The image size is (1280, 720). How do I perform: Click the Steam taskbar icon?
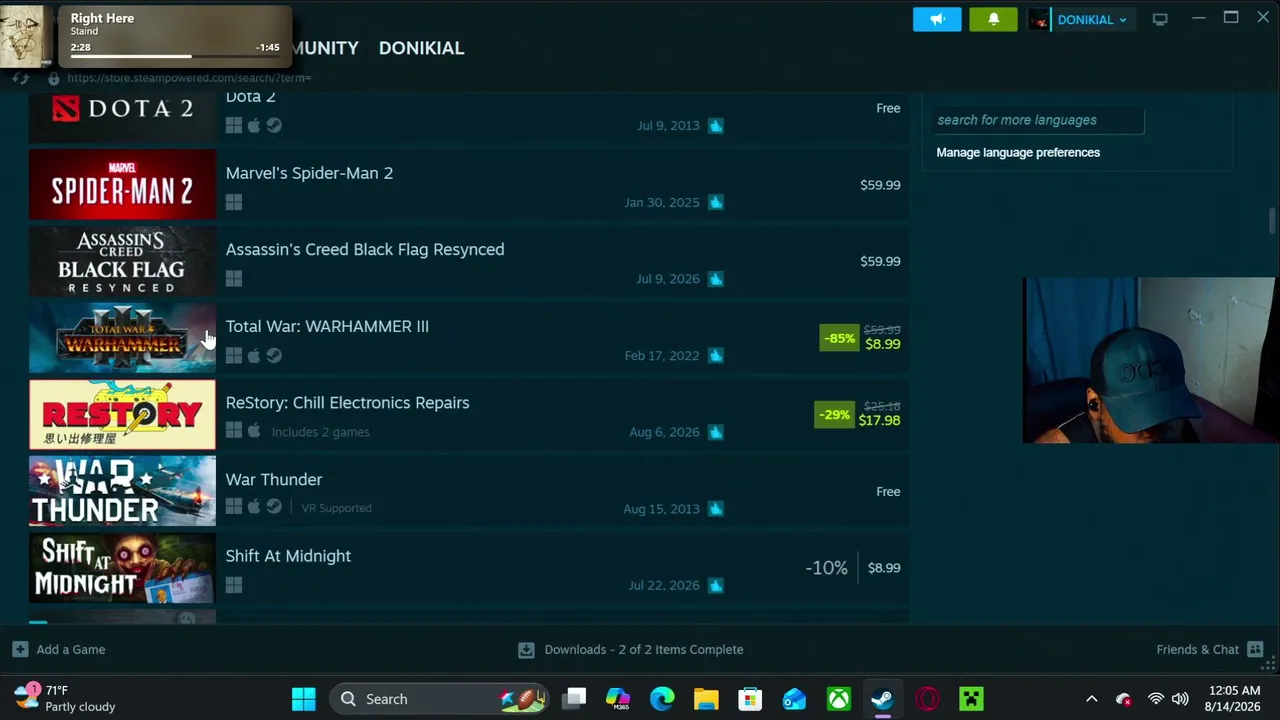[x=882, y=699]
